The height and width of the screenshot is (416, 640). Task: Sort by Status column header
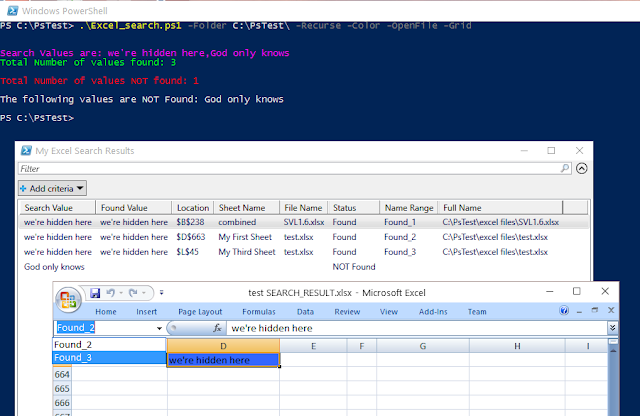coord(353,208)
